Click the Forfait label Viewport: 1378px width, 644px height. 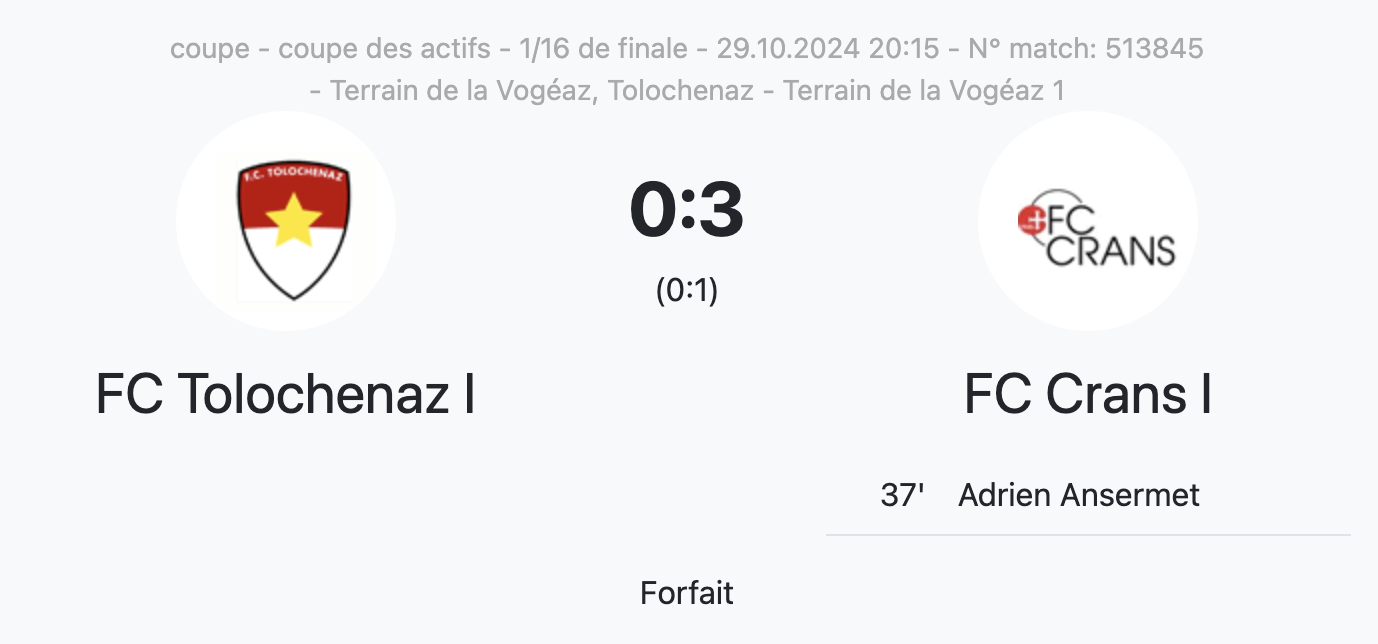(687, 593)
